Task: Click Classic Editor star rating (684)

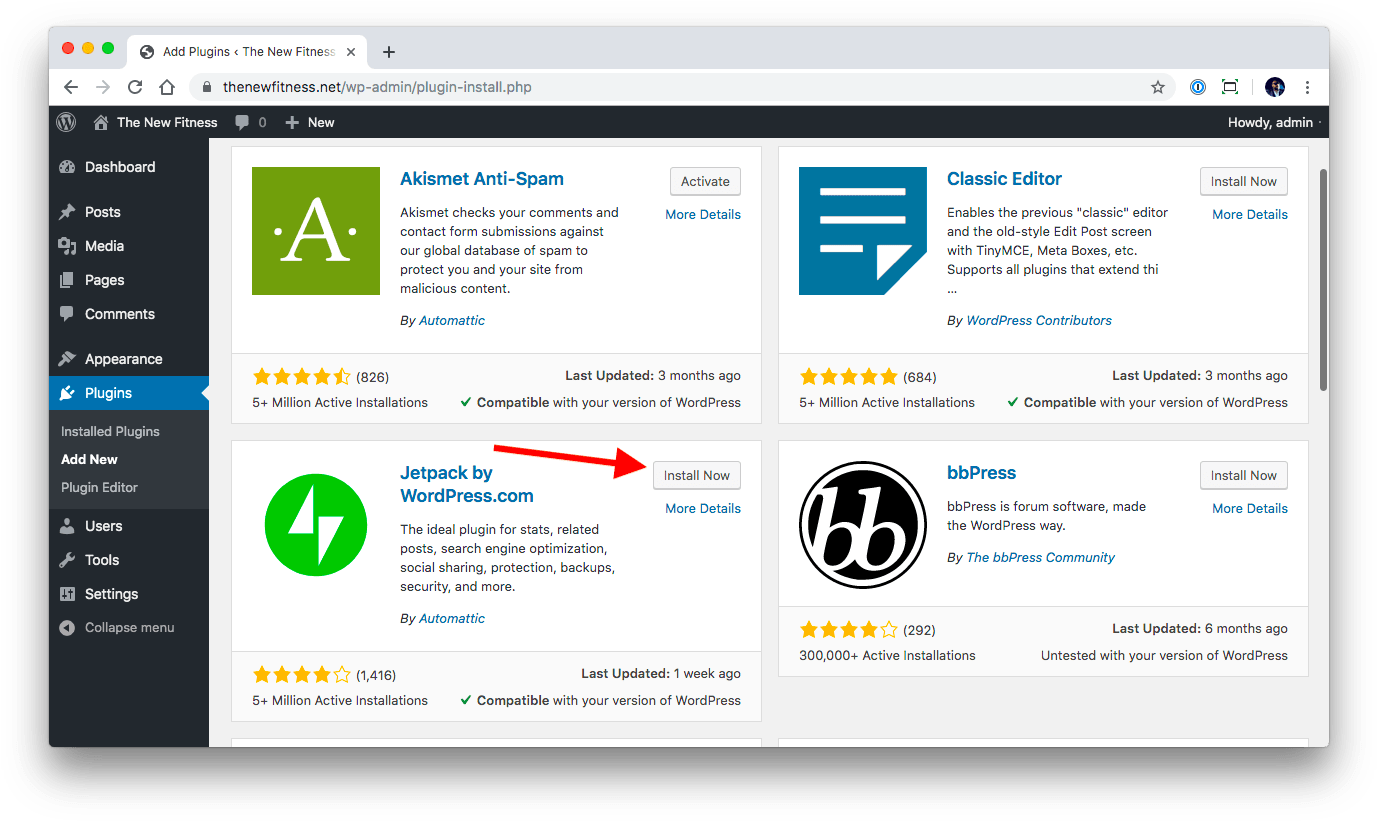Action: pyautogui.click(x=849, y=376)
